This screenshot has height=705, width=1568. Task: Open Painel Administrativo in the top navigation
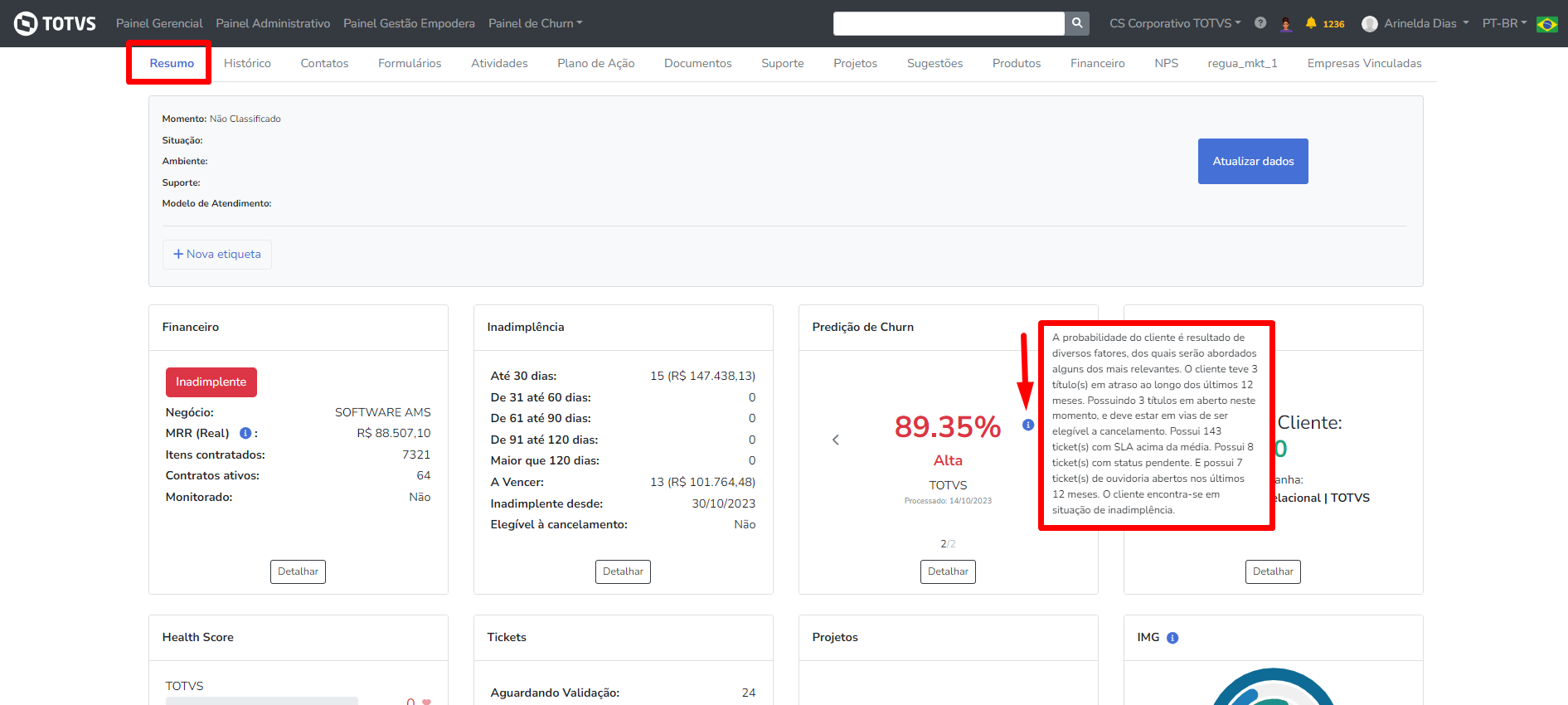(273, 23)
